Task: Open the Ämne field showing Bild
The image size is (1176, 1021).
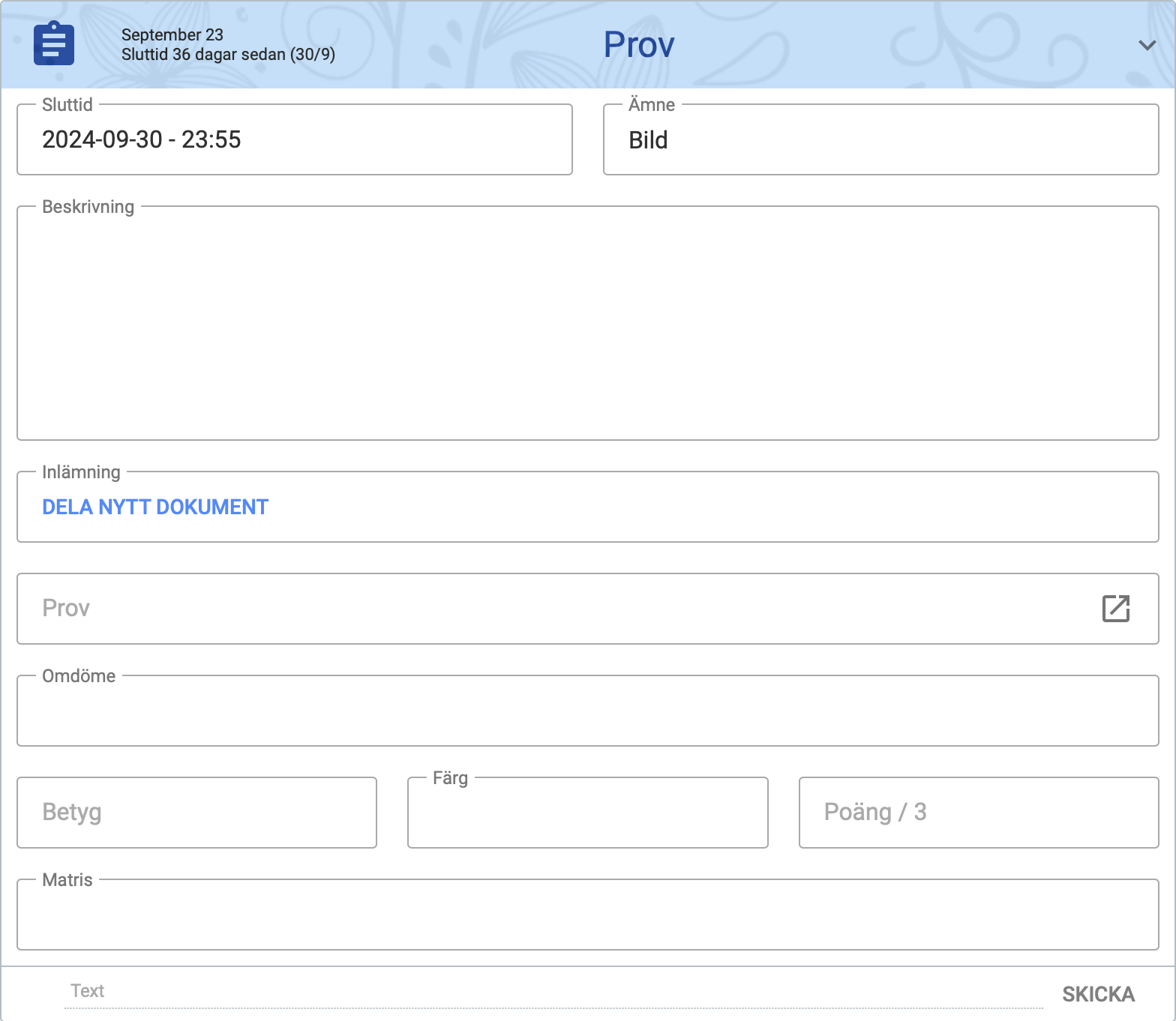Action: (880, 140)
